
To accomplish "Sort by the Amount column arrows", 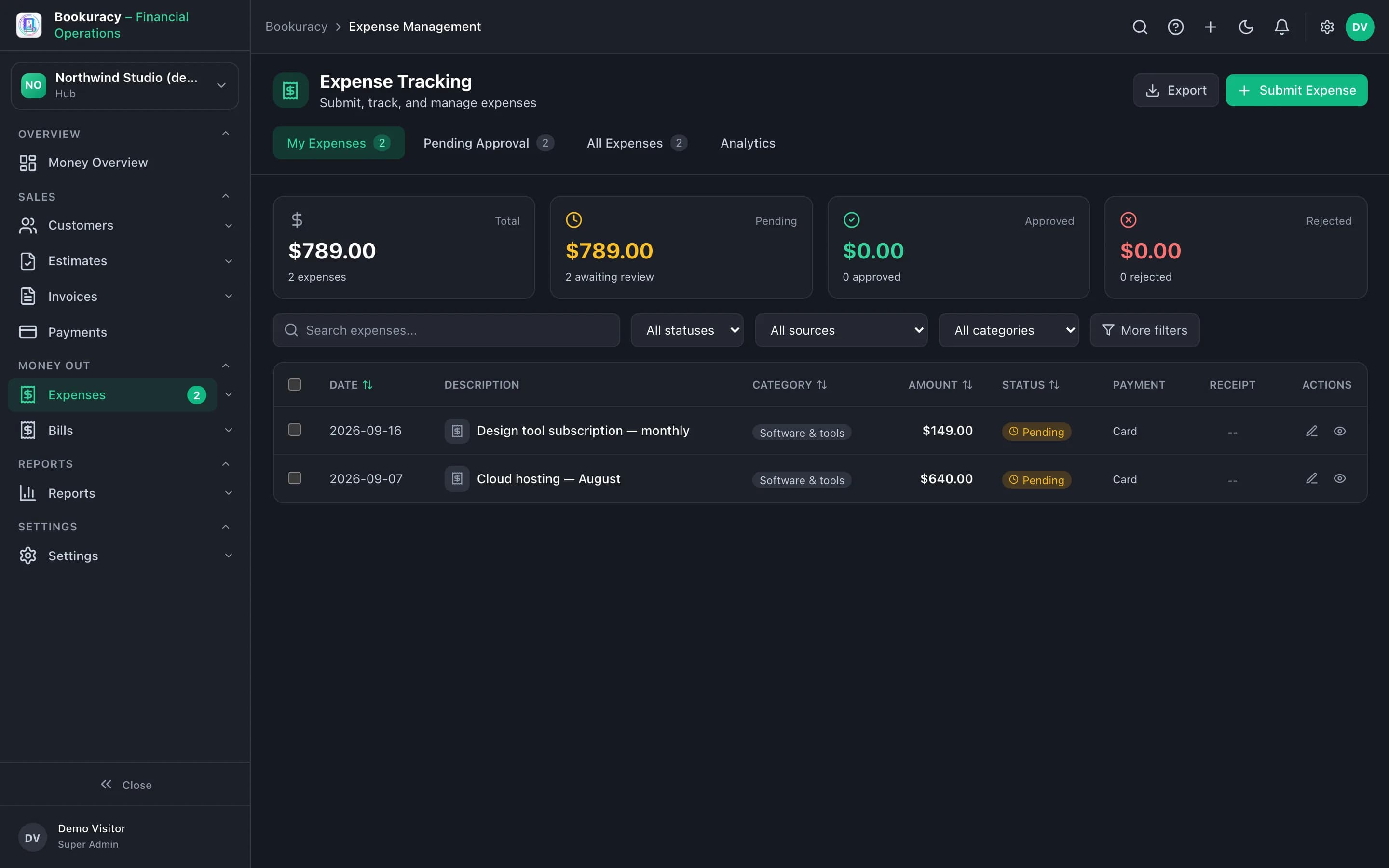I will point(967,385).
